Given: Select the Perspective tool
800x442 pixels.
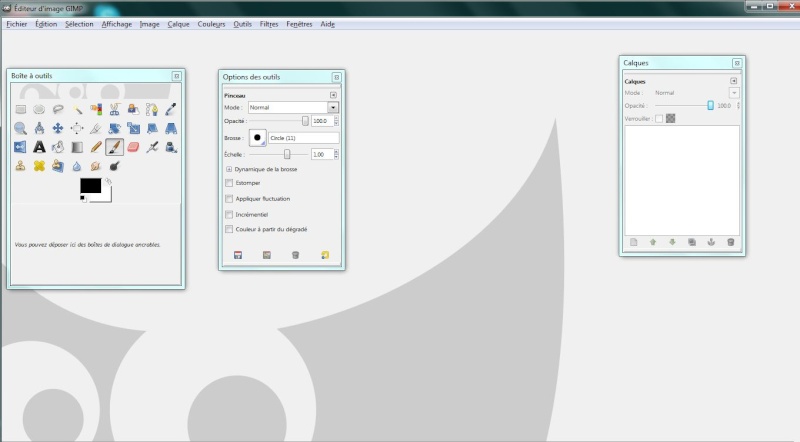Looking at the screenshot, I should [171, 128].
